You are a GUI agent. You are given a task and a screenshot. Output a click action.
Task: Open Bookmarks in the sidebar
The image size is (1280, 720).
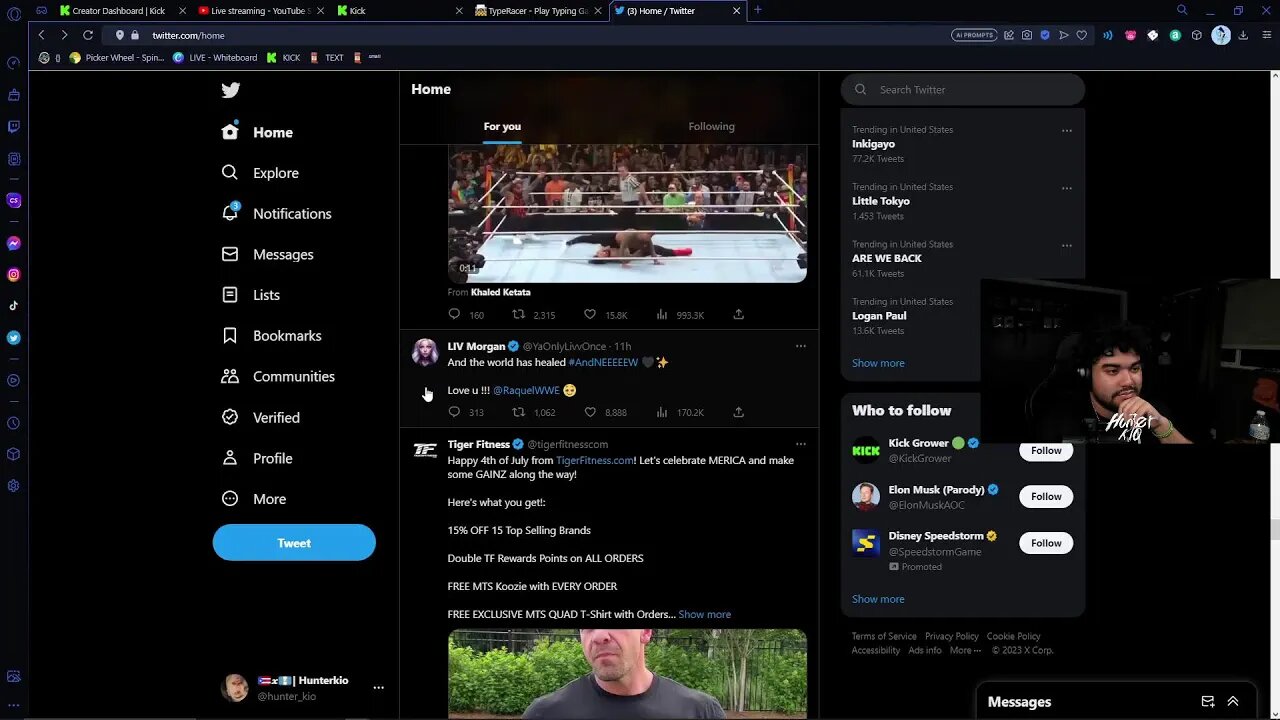pos(272,336)
